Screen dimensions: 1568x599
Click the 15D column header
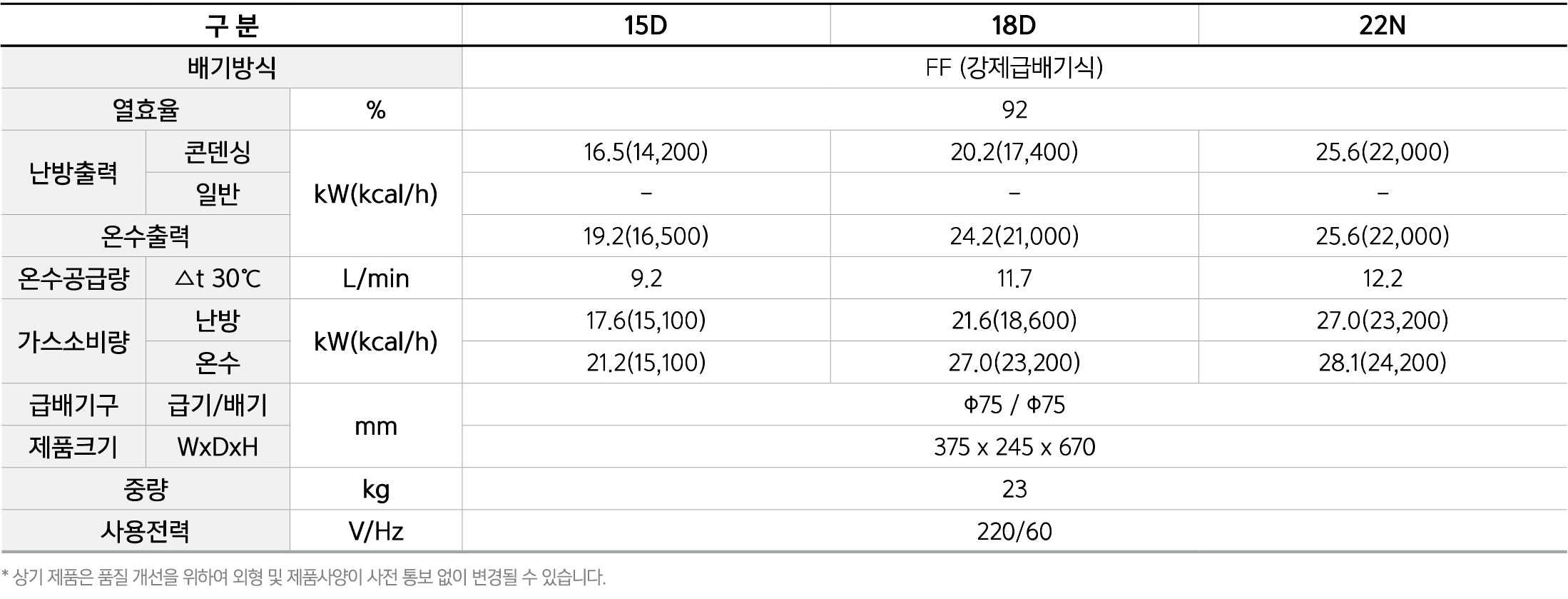coord(646,26)
